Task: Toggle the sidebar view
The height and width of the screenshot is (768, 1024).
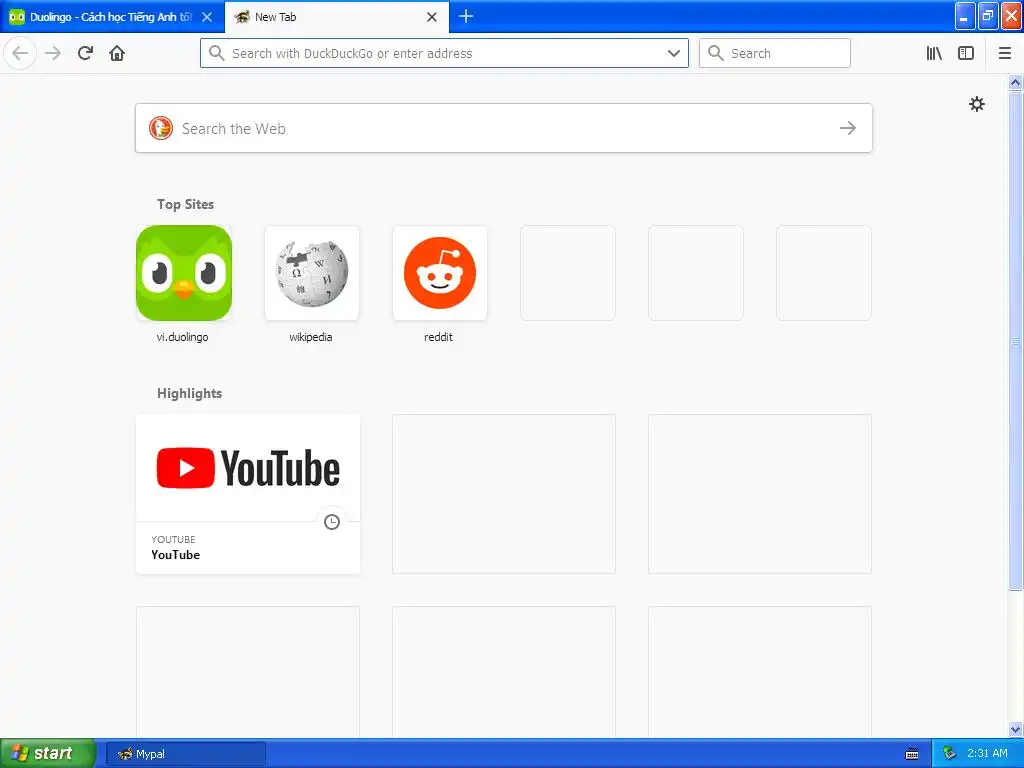Action: [x=966, y=53]
